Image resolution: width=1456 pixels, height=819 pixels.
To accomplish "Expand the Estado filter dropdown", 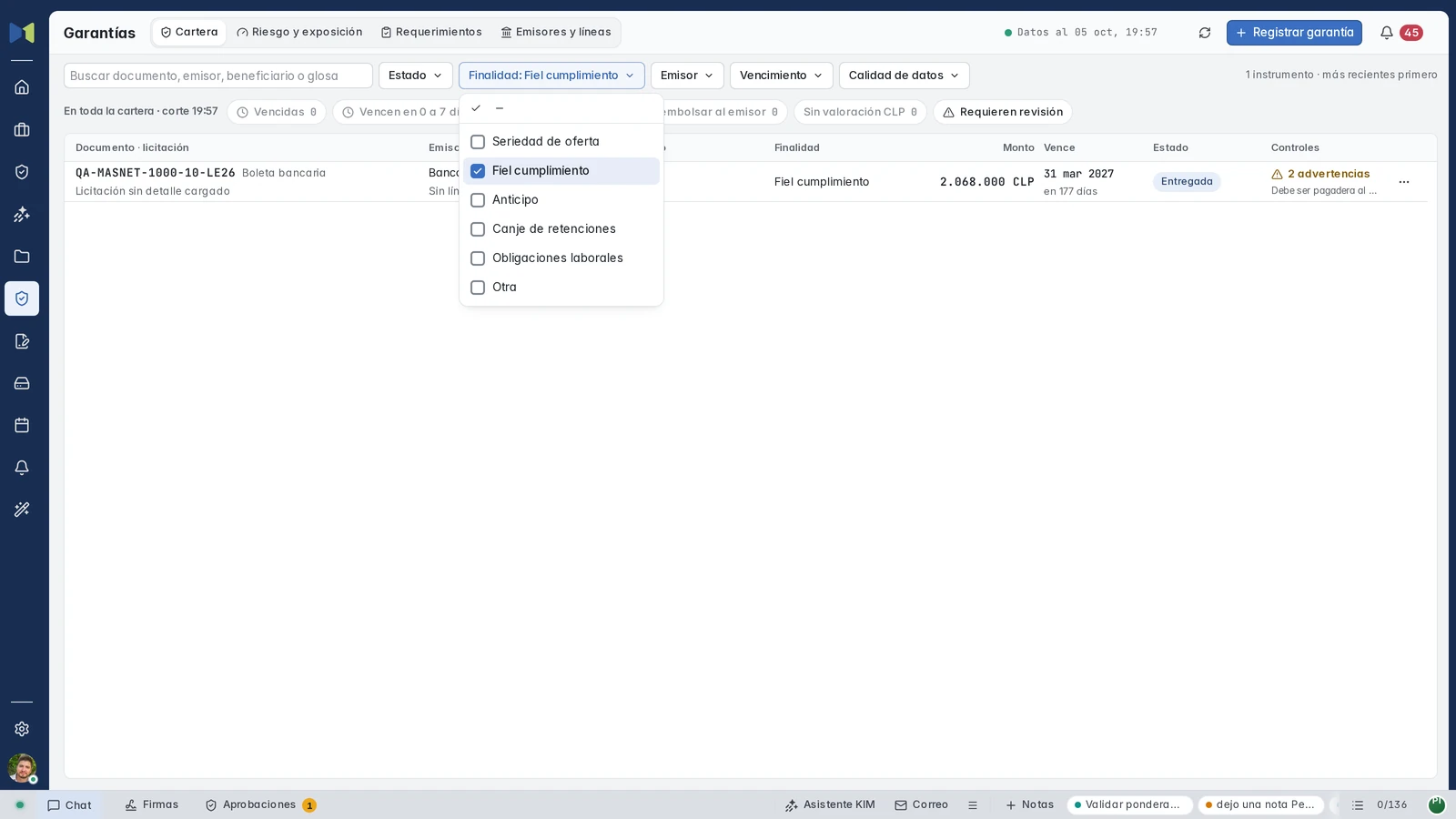I will click(x=416, y=76).
